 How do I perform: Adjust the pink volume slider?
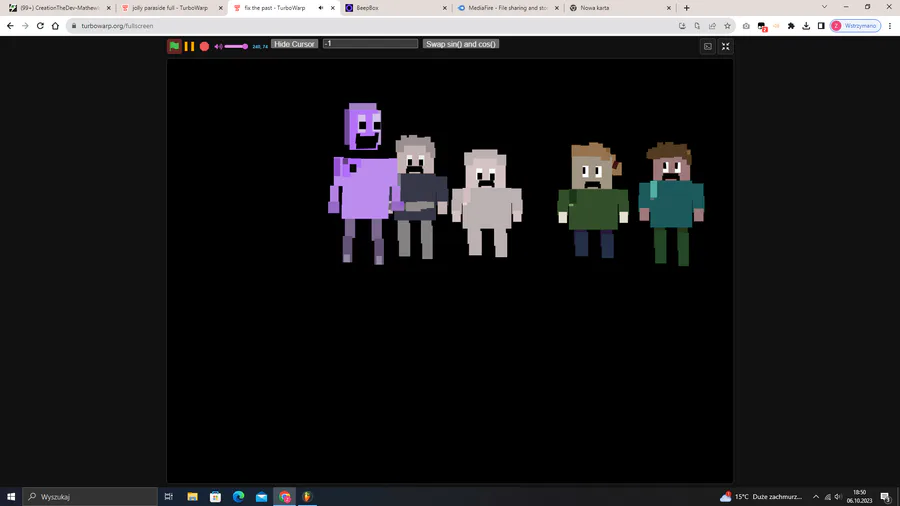236,46
